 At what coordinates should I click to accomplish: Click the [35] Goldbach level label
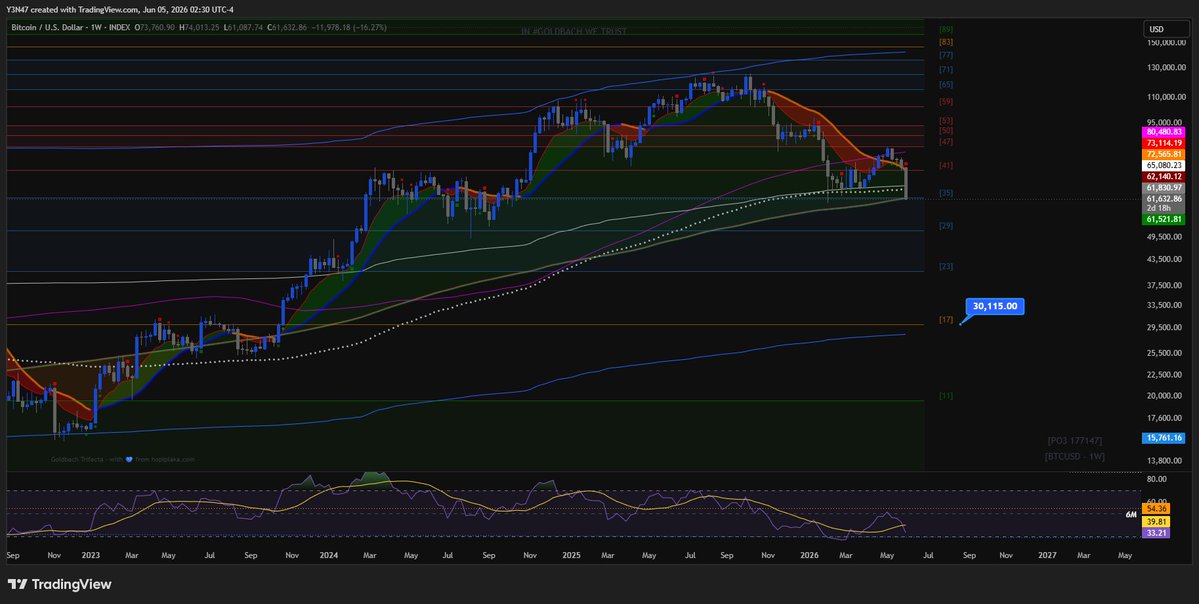pos(945,193)
